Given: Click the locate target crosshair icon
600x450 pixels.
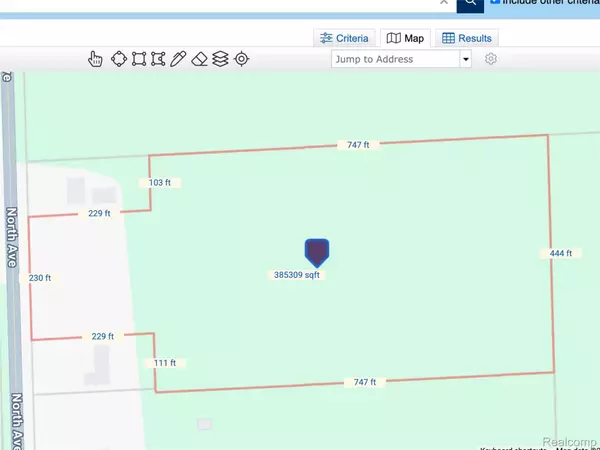Looking at the screenshot, I should coord(241,59).
